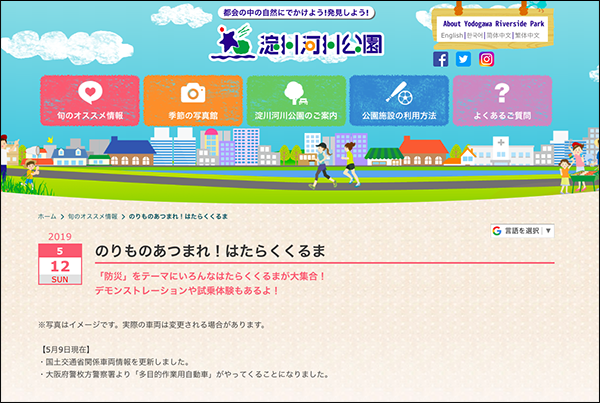Click the About Yodogawa Riverside Park heading
600x403 pixels.
pyautogui.click(x=491, y=22)
